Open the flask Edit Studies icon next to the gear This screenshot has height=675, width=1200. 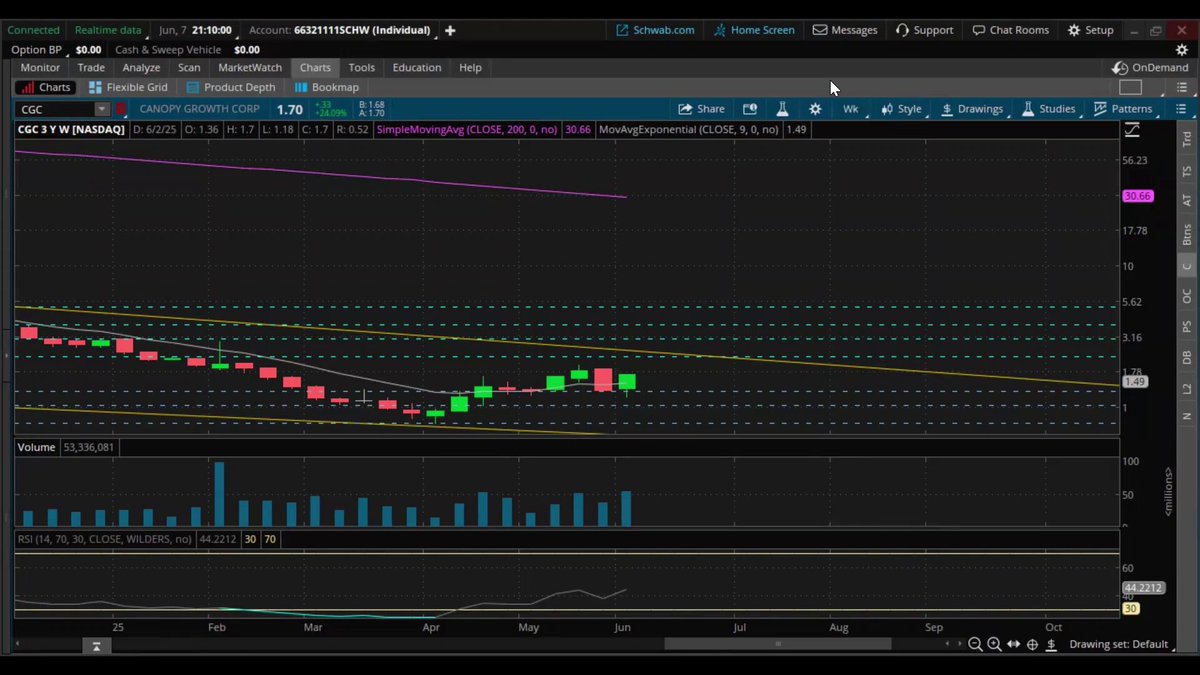783,109
